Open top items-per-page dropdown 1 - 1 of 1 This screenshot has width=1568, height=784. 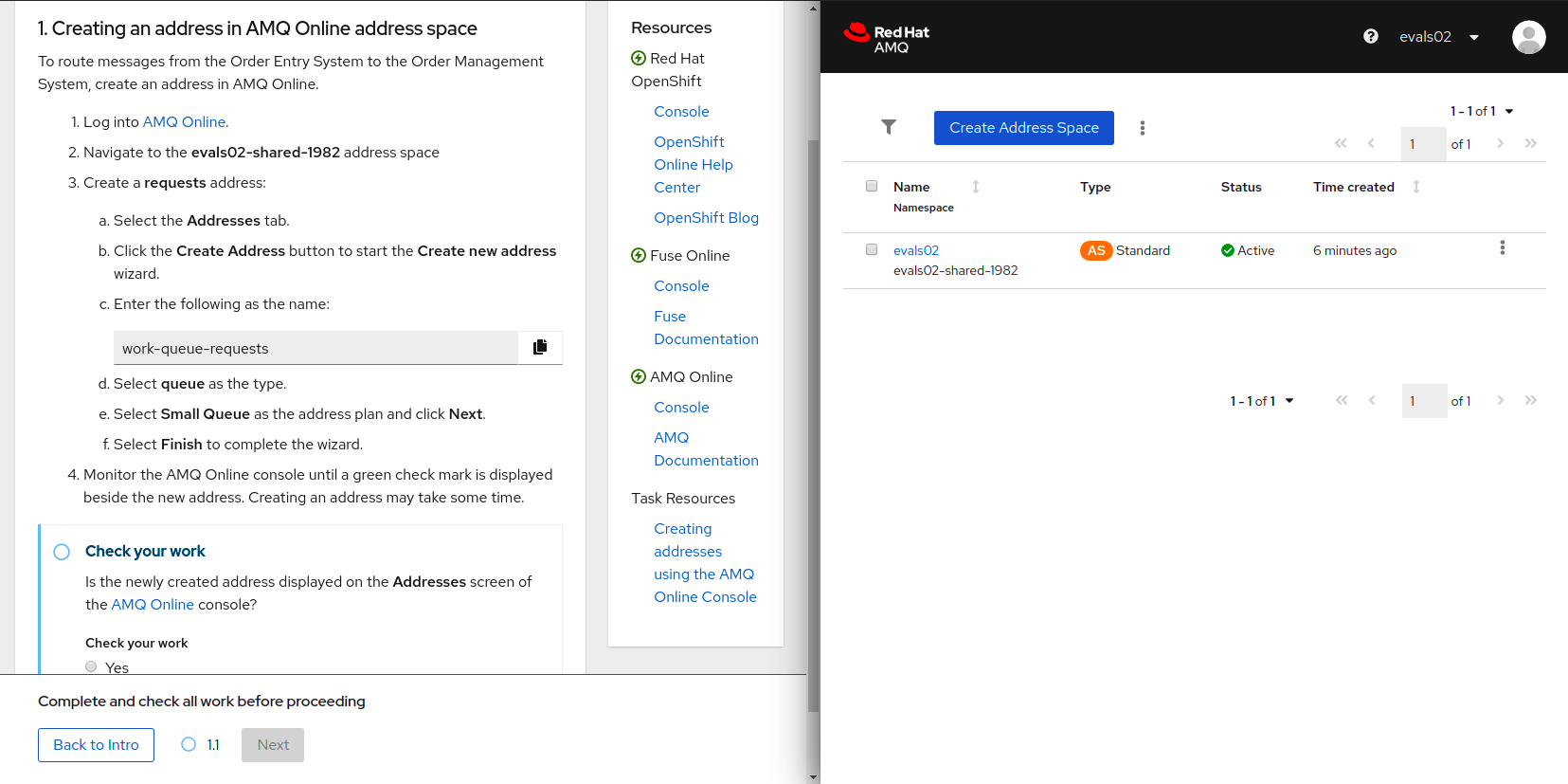click(x=1482, y=111)
